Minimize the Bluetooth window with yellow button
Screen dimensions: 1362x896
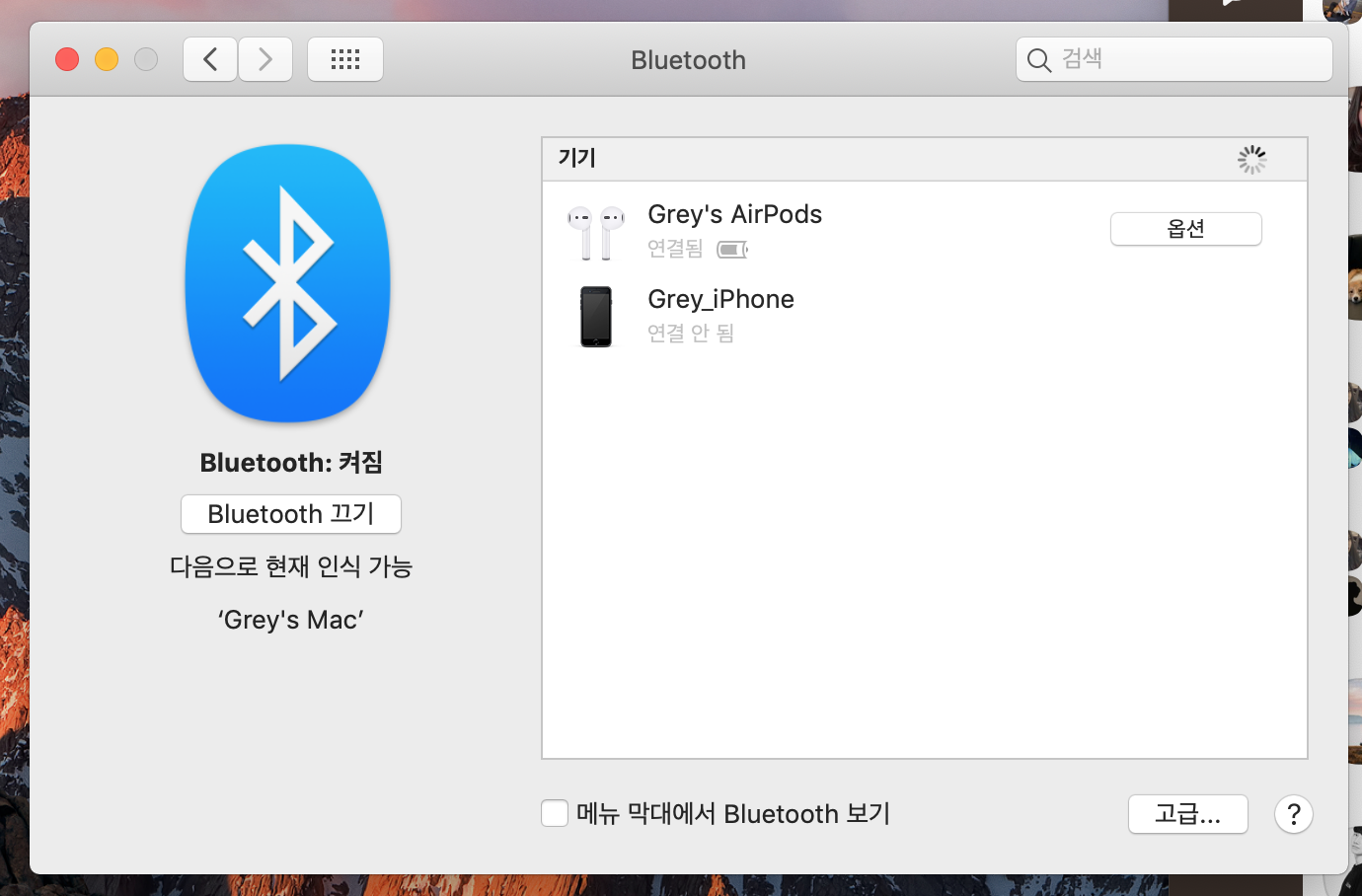pos(107,59)
